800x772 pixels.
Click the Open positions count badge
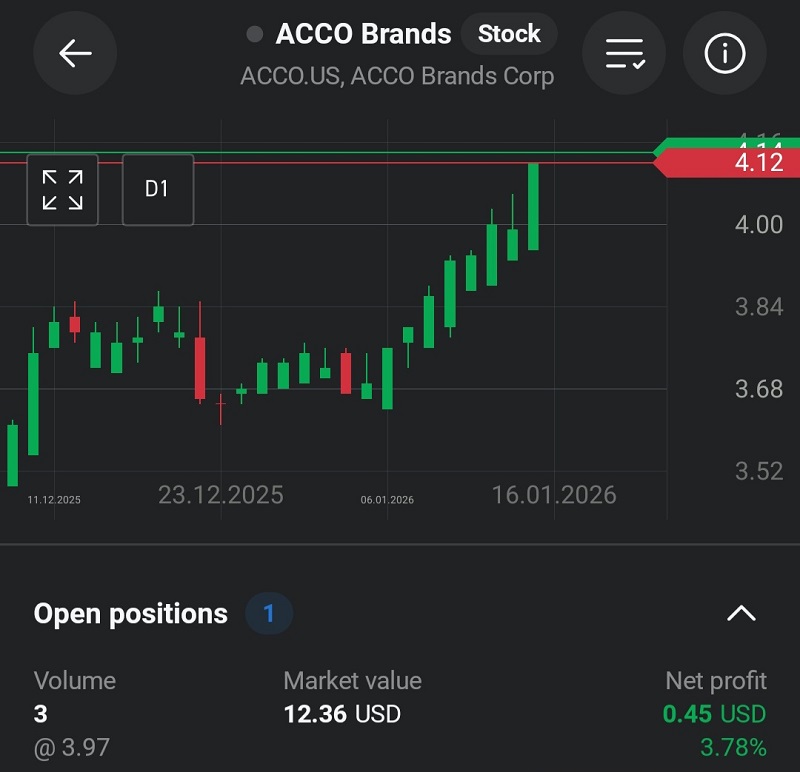[x=269, y=613]
